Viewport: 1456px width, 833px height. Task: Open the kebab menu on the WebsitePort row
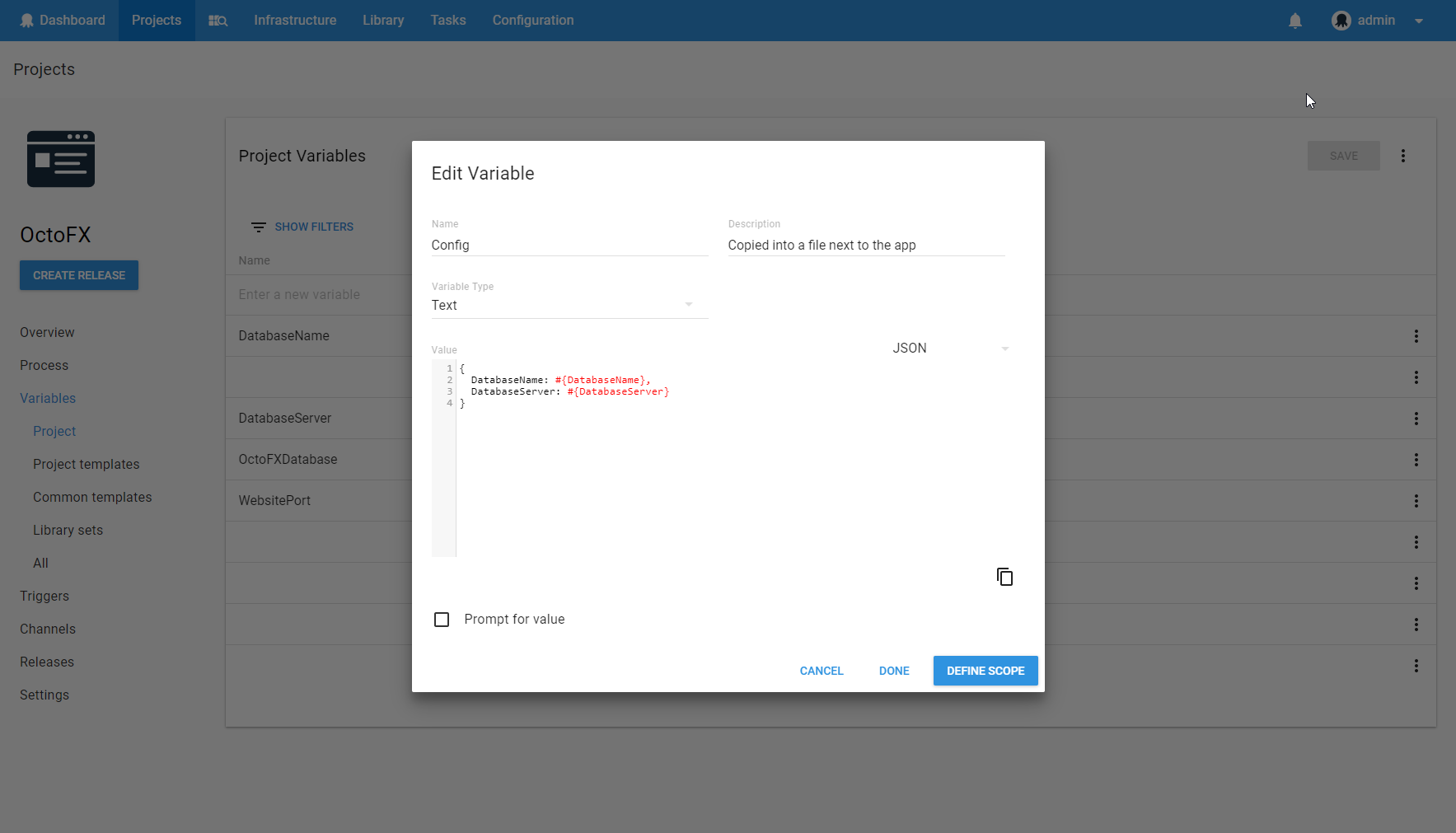click(1416, 501)
